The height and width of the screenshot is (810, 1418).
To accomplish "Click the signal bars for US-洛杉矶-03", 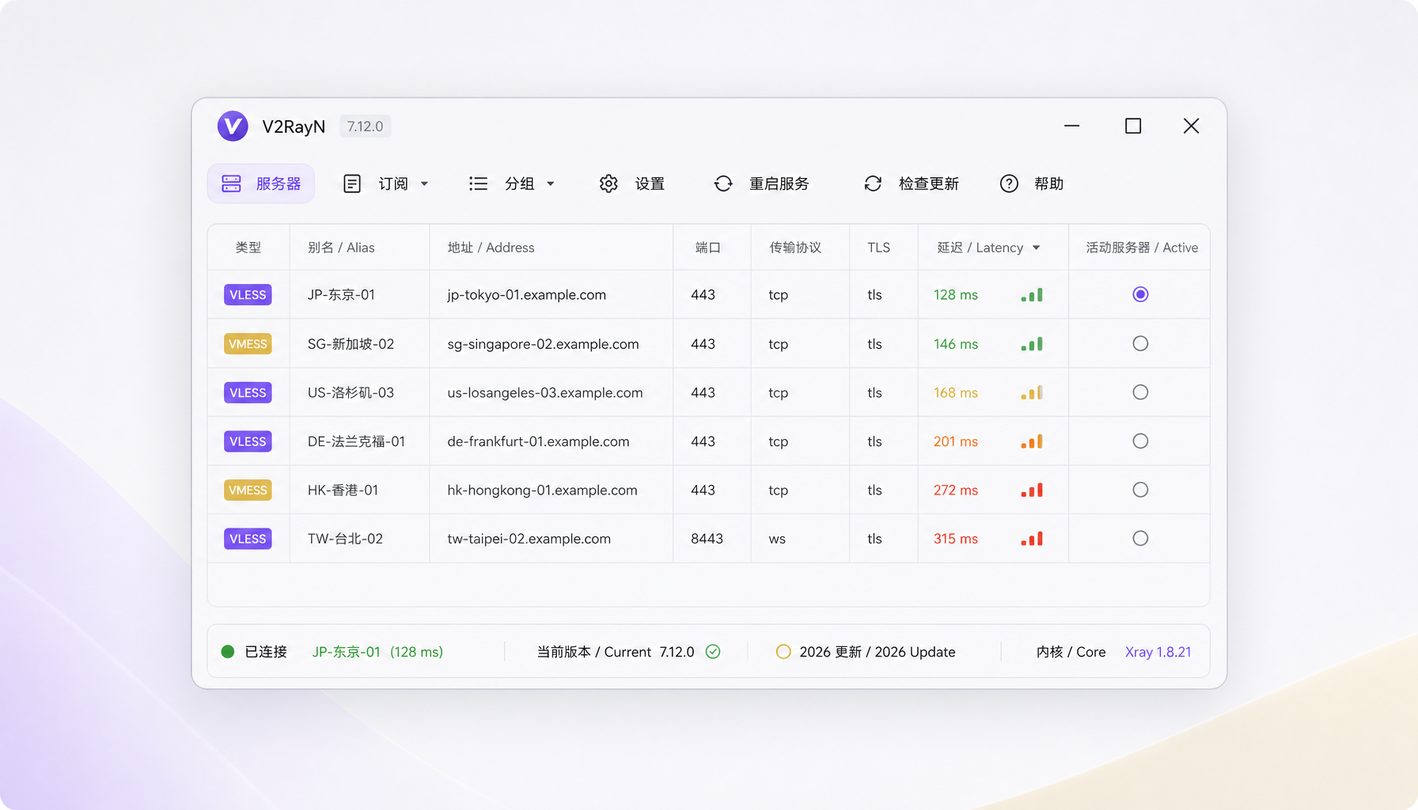I will tap(1032, 393).
